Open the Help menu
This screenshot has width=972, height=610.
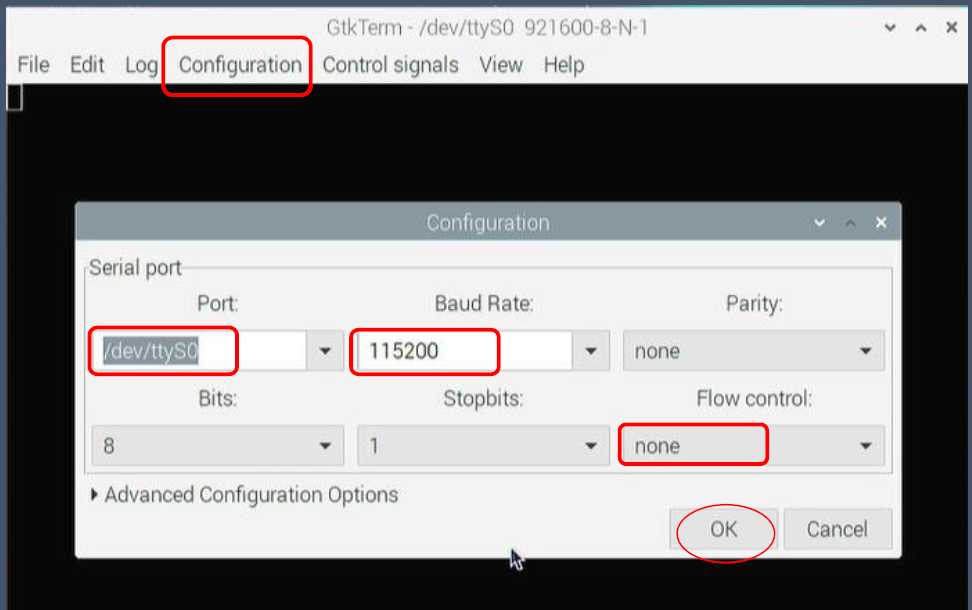click(563, 65)
